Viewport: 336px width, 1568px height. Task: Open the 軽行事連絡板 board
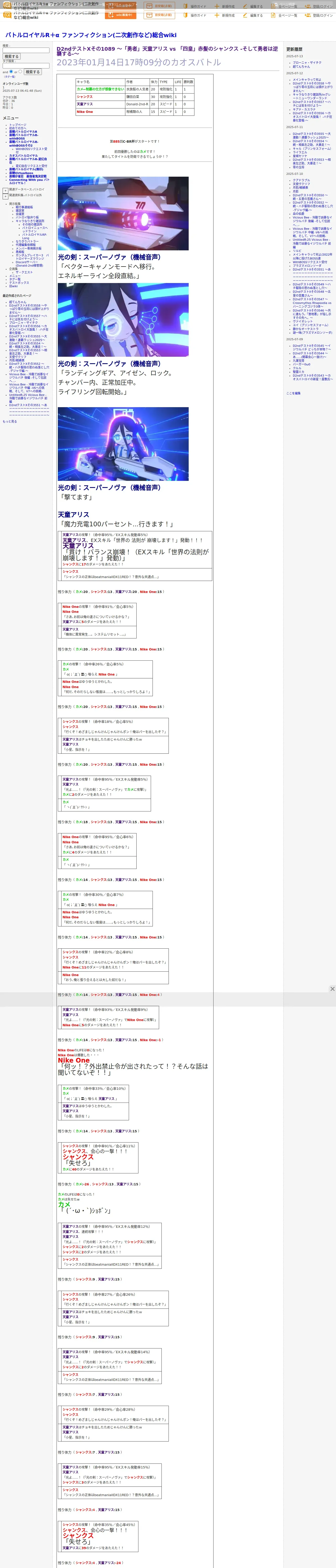(x=24, y=207)
